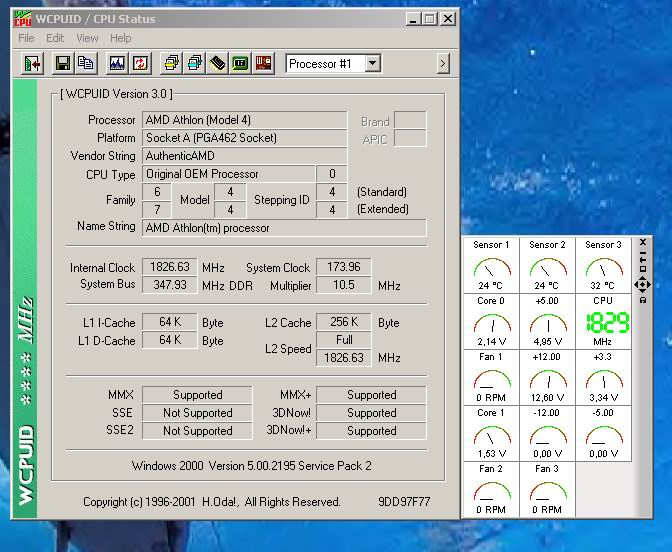Click the CPU Type 'Original OEM Processor'
Viewport: 672px width, 552px height.
pyautogui.click(x=228, y=174)
